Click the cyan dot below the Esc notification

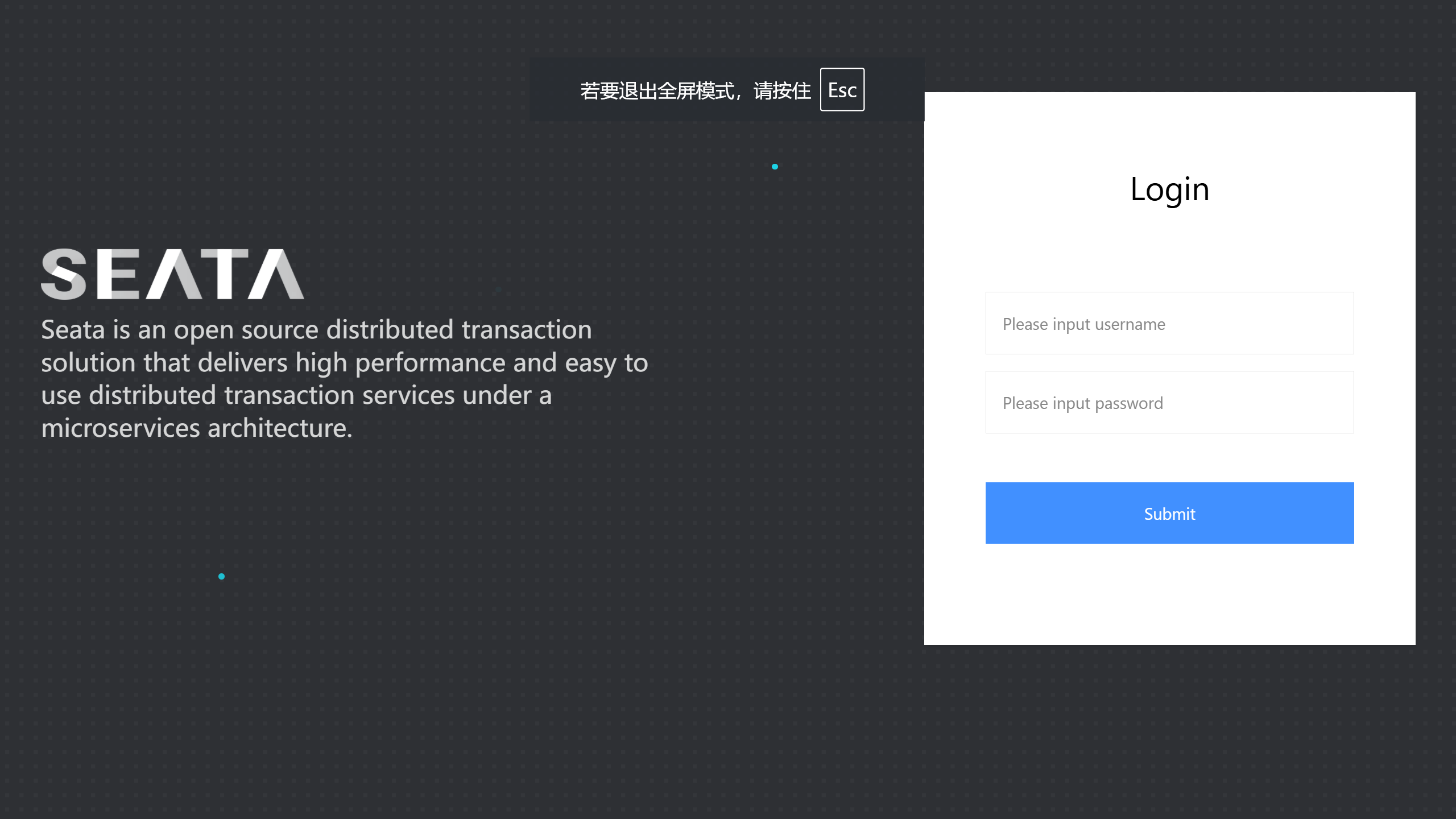click(775, 167)
